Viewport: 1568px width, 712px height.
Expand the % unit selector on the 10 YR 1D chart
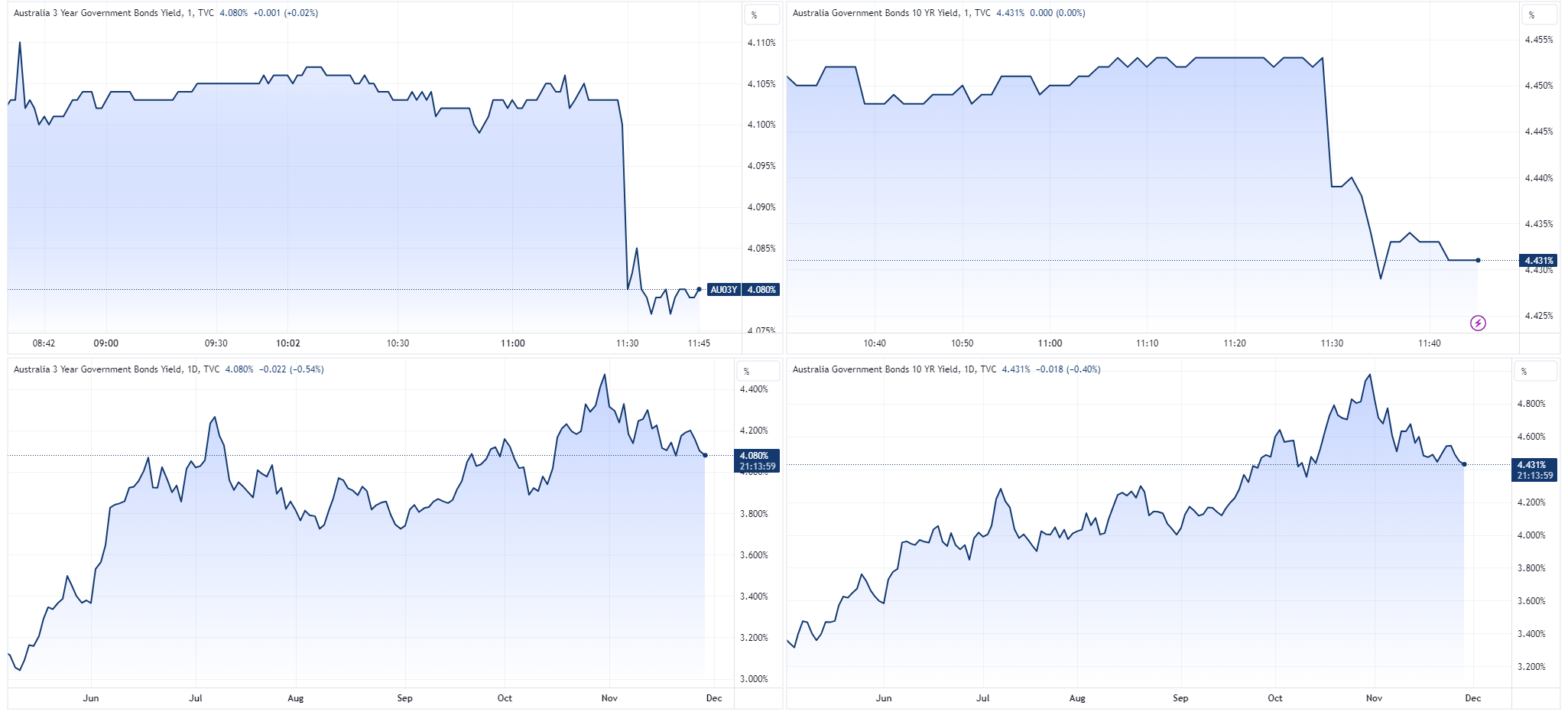pyautogui.click(x=1535, y=371)
